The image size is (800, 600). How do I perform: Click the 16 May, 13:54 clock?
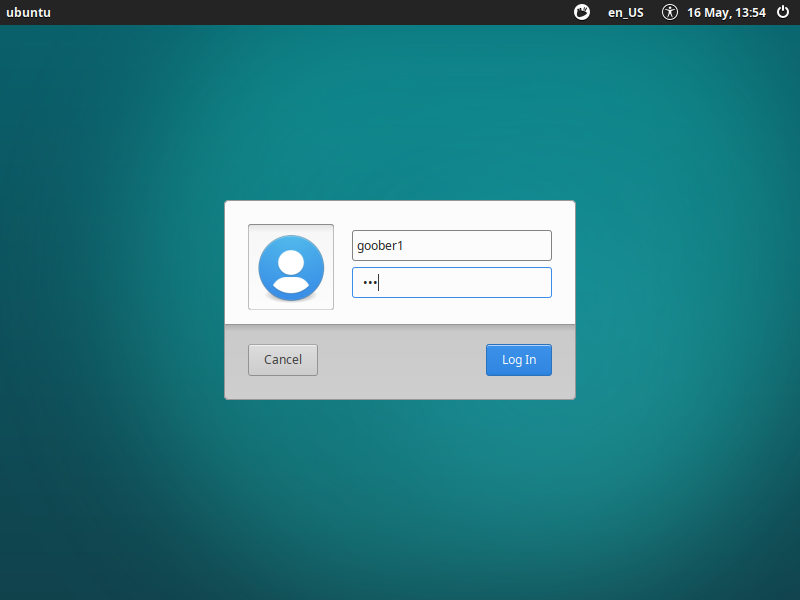(x=725, y=12)
